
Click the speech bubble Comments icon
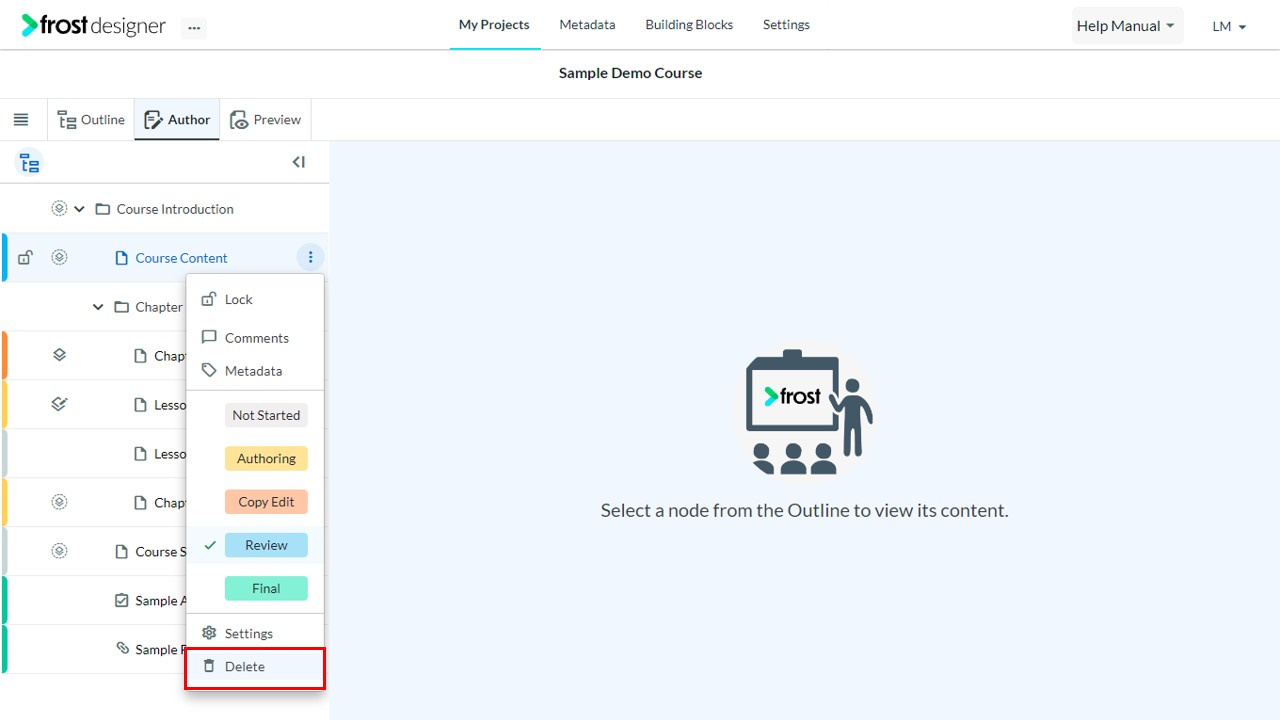(x=209, y=337)
